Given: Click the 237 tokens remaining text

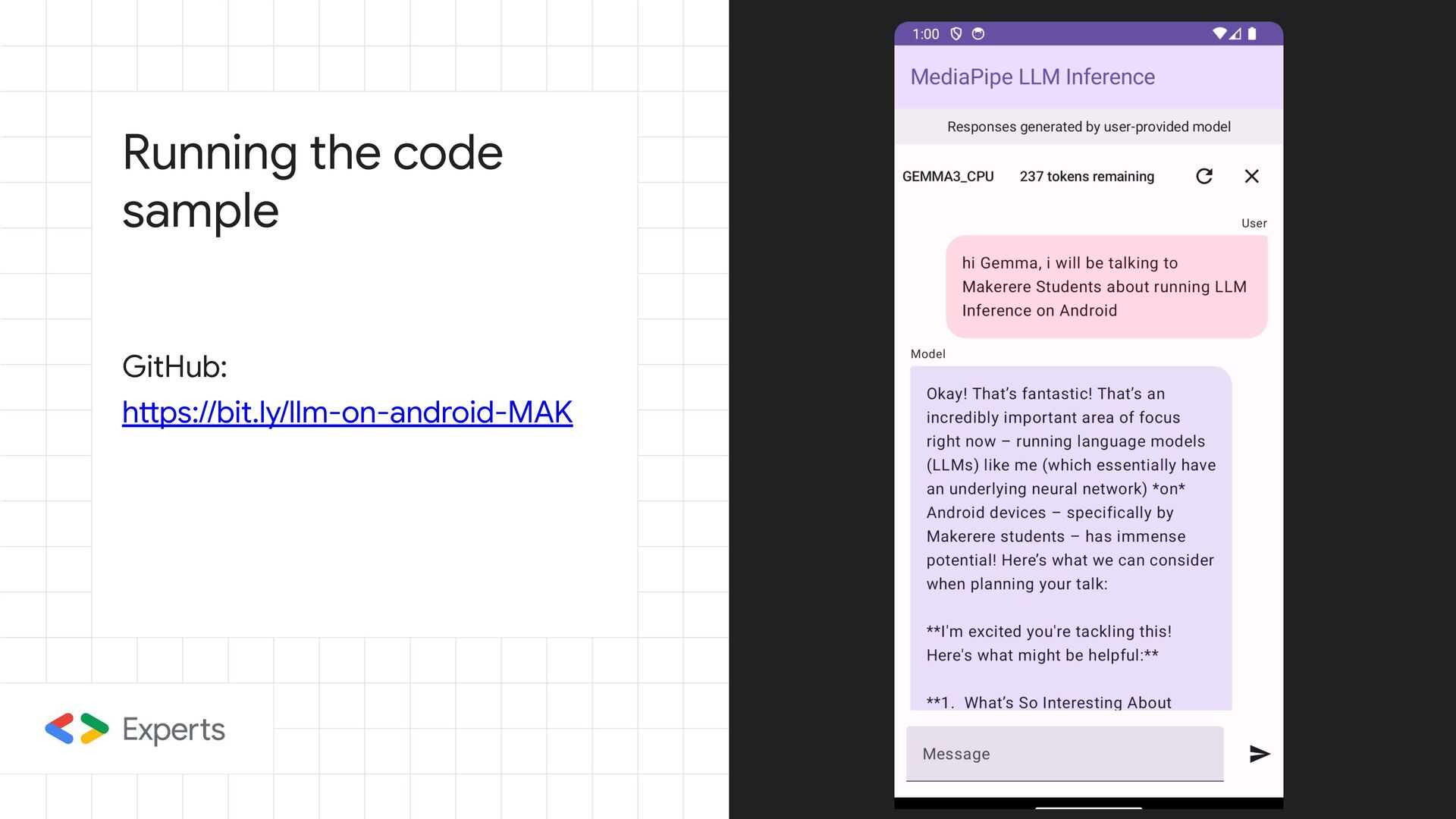Looking at the screenshot, I should pos(1087,176).
